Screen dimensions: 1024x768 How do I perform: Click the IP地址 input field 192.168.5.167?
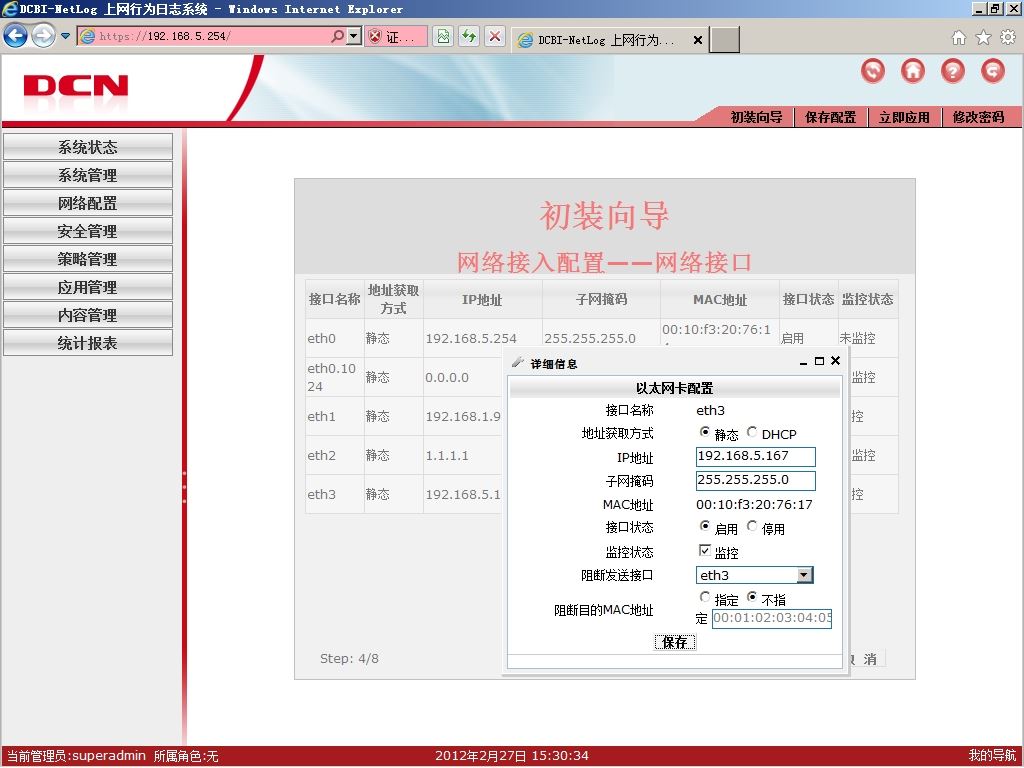tap(756, 456)
